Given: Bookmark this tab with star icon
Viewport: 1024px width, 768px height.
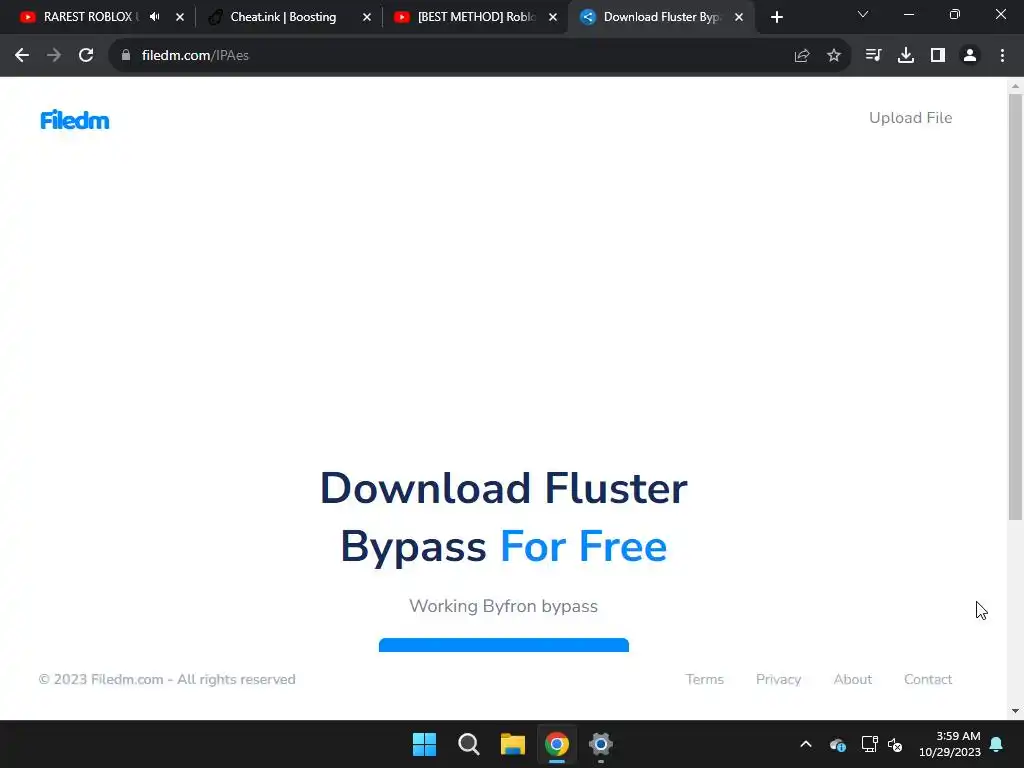Looking at the screenshot, I should tap(833, 56).
